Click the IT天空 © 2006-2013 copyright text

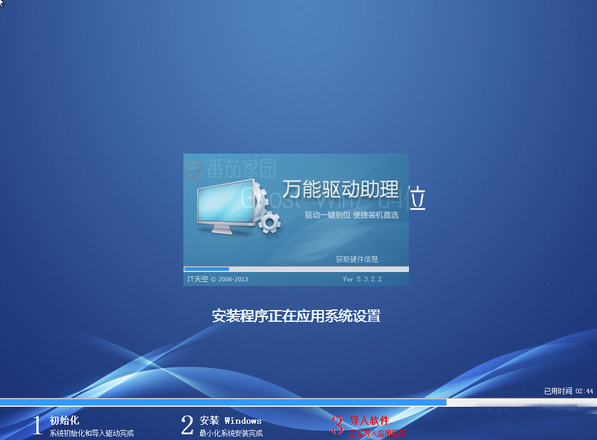click(x=217, y=279)
